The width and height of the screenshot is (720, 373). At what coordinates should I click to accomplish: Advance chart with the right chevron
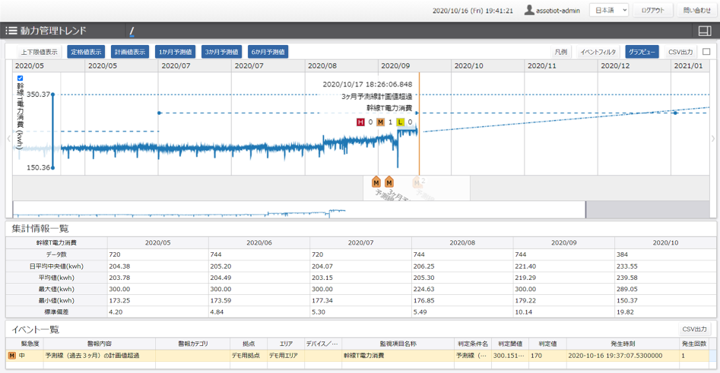pos(712,138)
